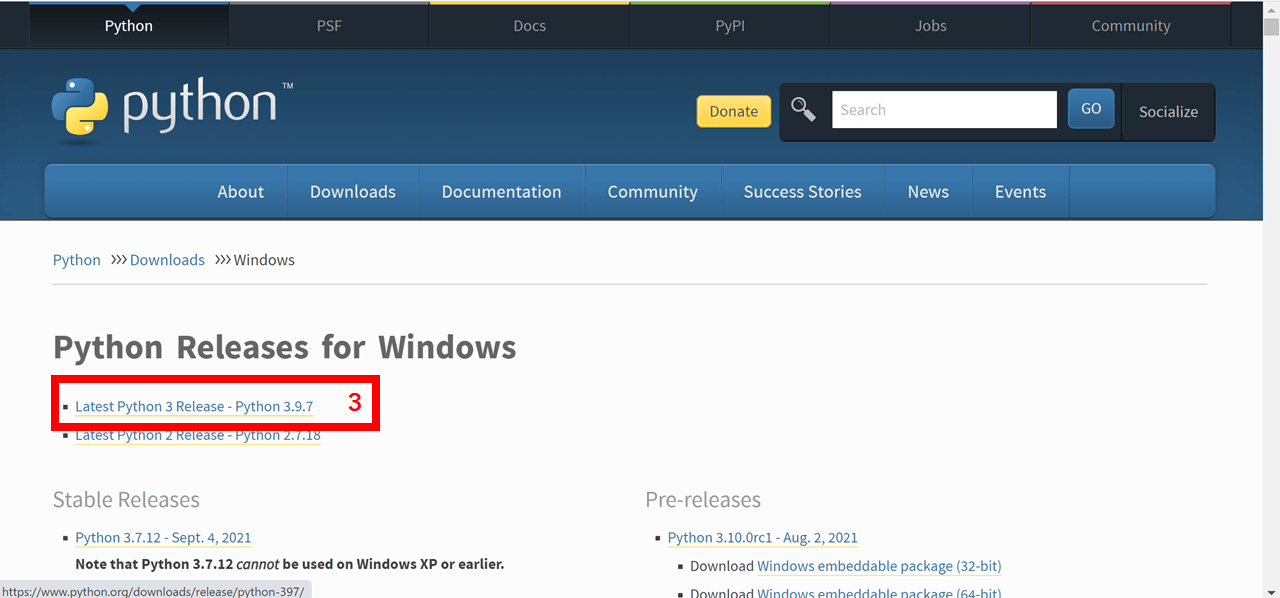
Task: Open the About navigation menu
Action: [x=241, y=192]
